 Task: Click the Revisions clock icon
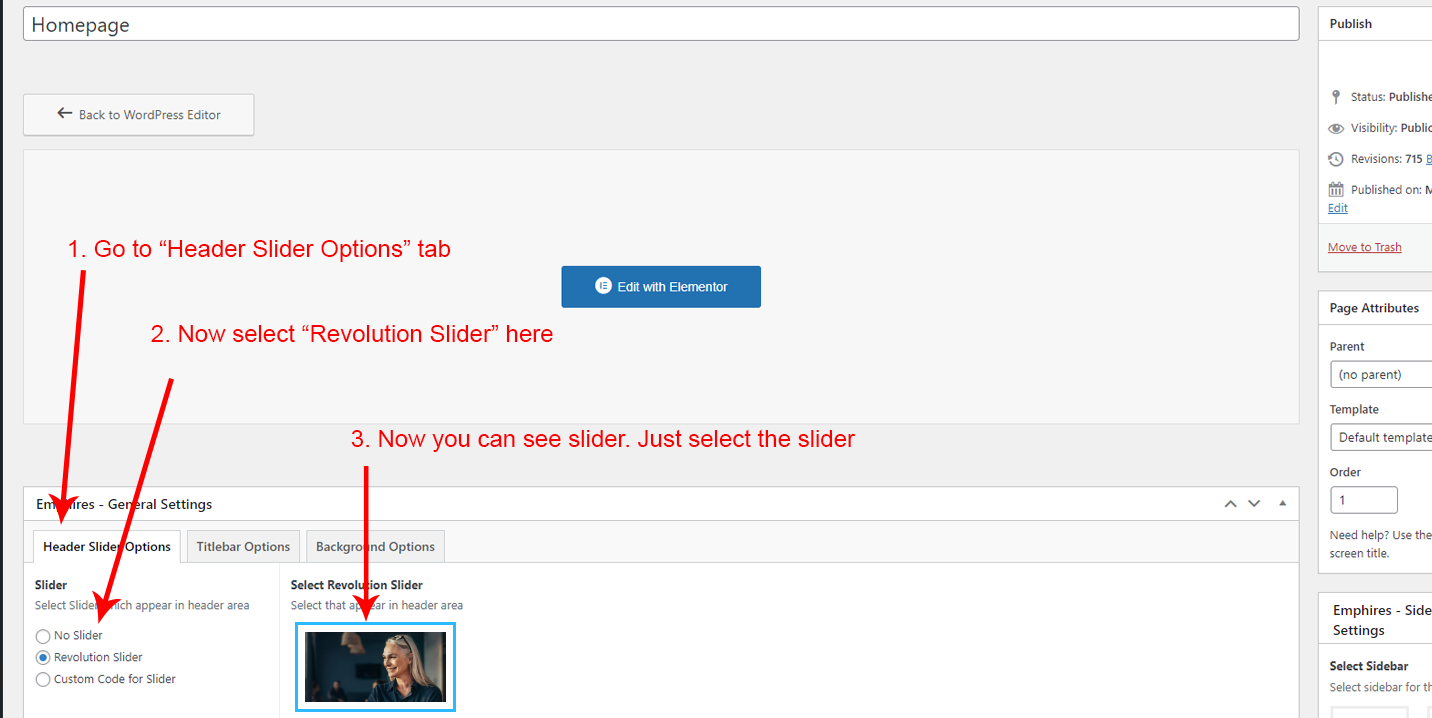(x=1336, y=159)
